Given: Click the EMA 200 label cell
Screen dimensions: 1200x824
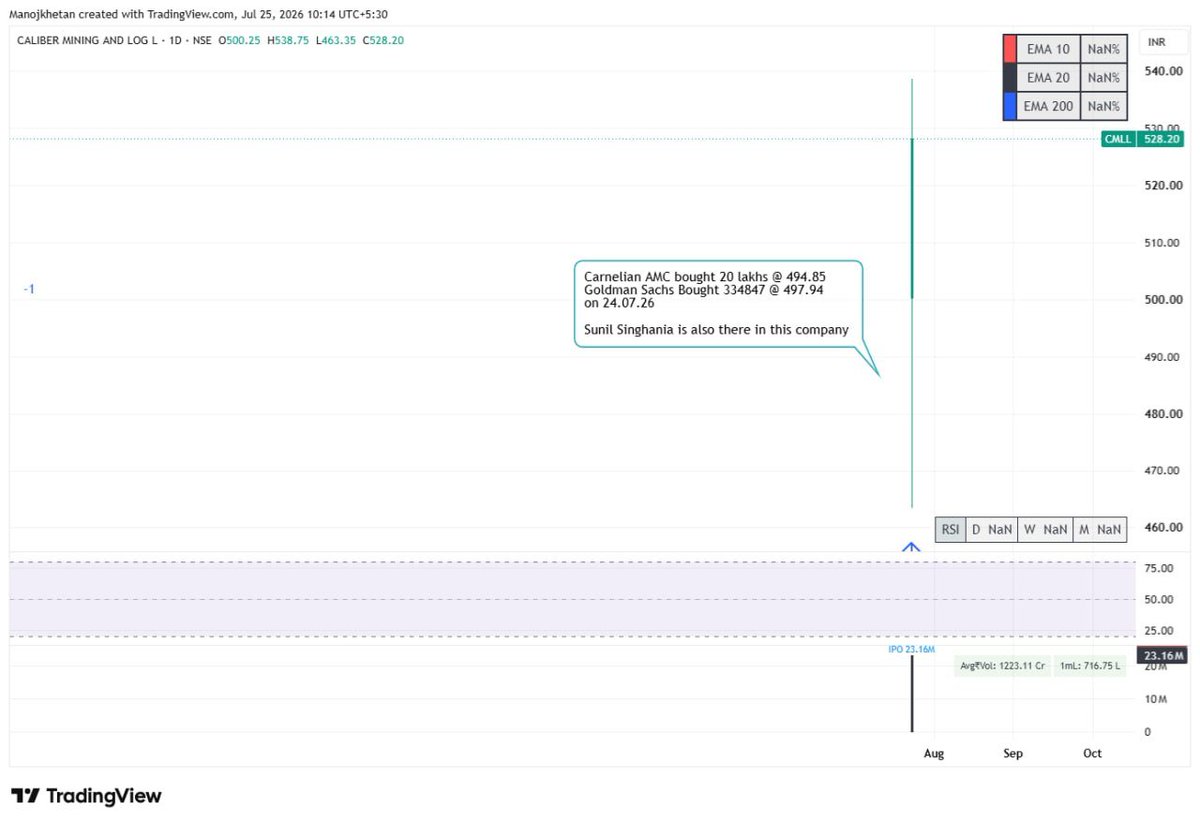Looking at the screenshot, I should pos(1048,106).
